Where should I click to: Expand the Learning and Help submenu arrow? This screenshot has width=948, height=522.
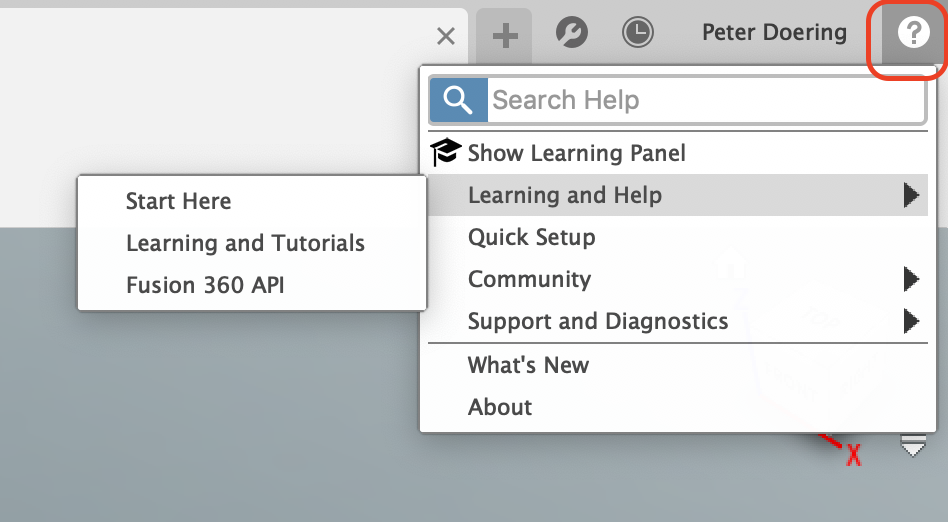[x=912, y=195]
